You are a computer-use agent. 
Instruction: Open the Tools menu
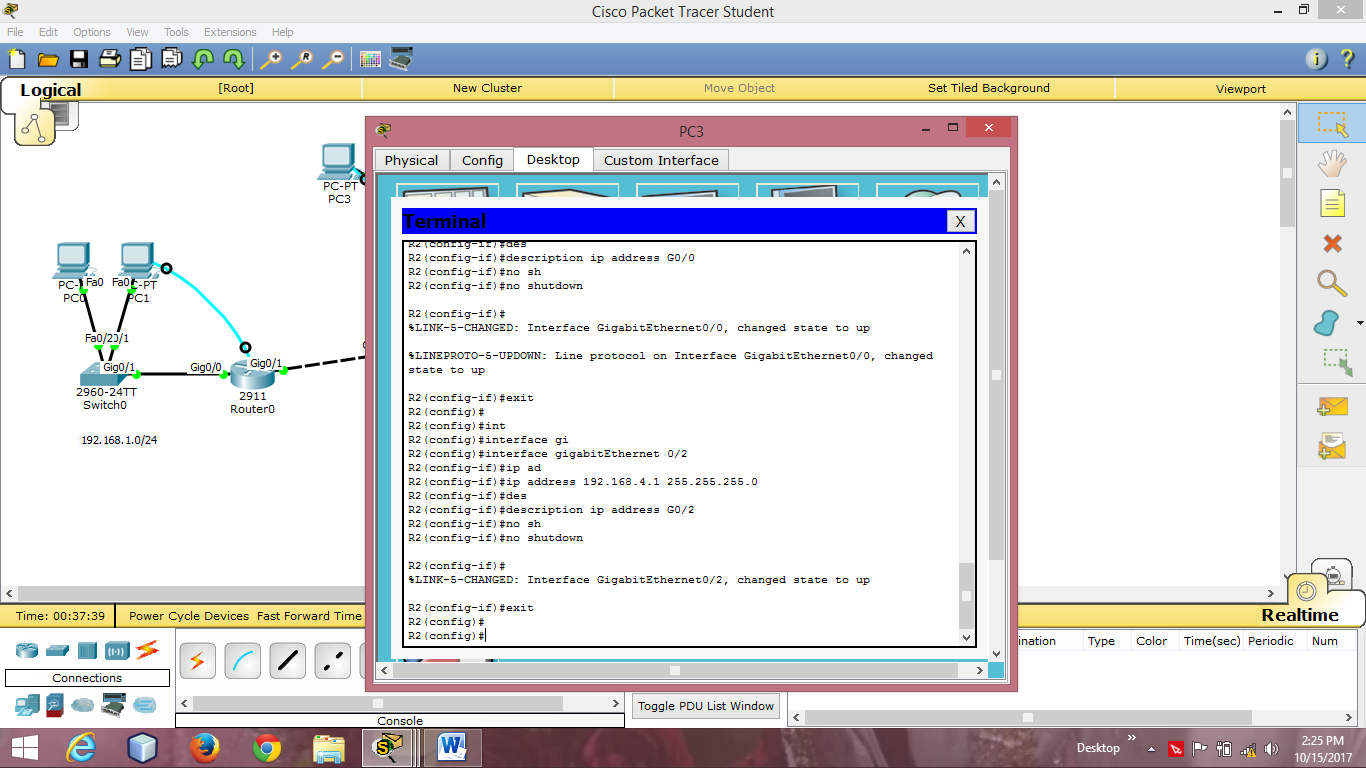[x=176, y=32]
